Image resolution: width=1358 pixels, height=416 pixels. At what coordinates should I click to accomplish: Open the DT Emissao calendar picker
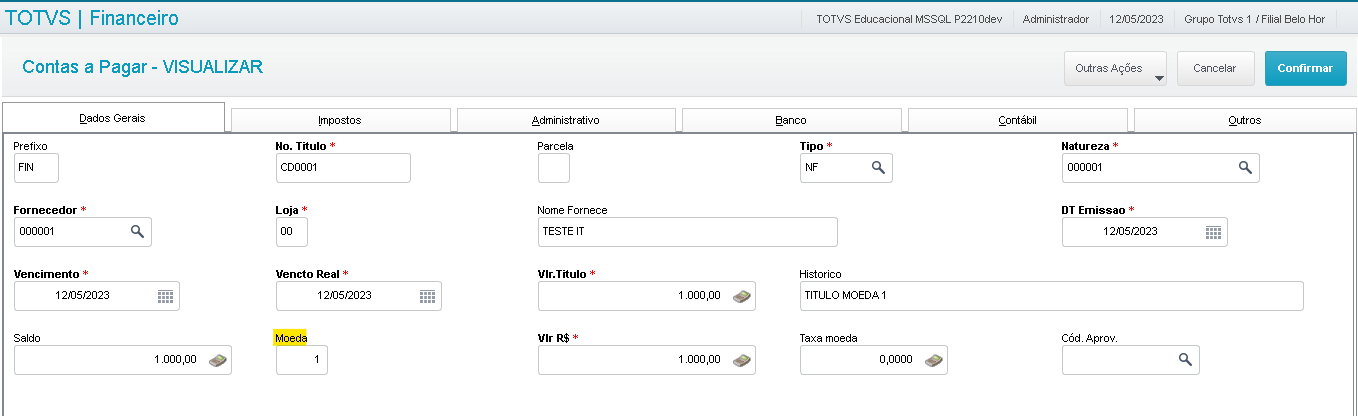tap(1213, 232)
